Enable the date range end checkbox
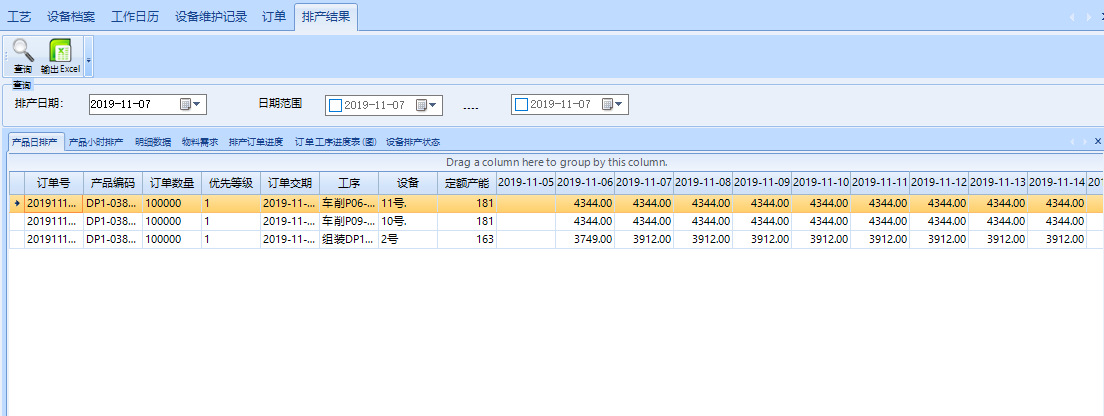 [520, 104]
